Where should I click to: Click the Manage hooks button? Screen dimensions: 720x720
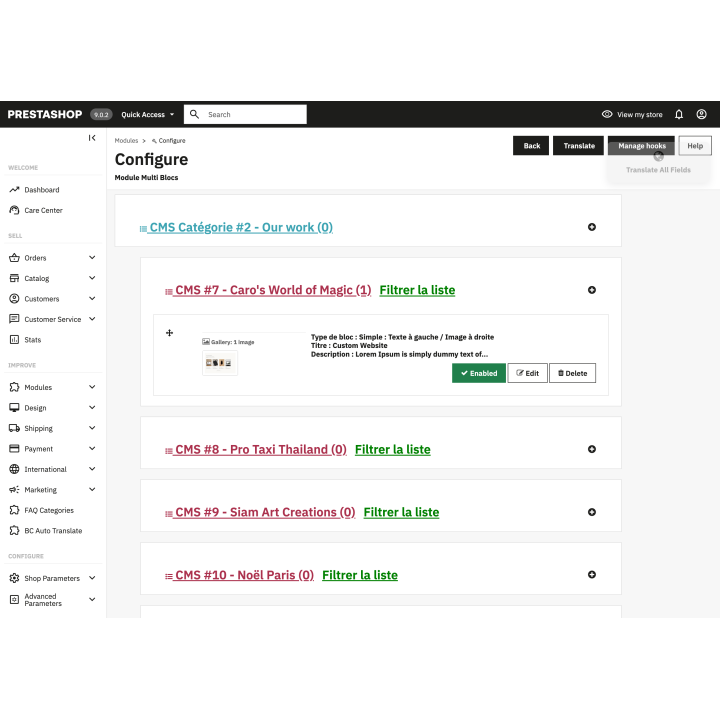[x=641, y=146]
